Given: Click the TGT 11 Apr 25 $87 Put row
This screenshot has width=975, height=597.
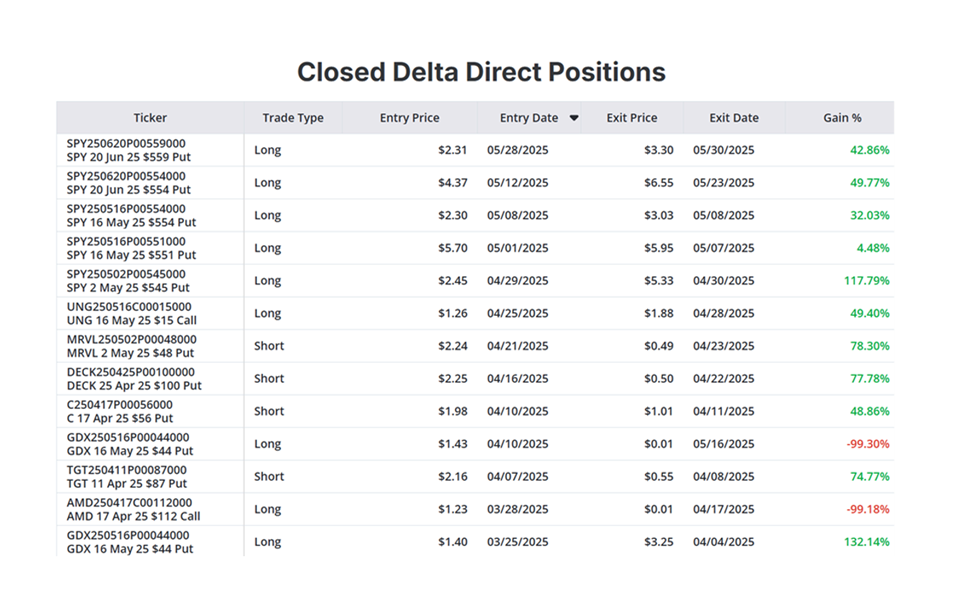Looking at the screenshot, I should [x=126, y=483].
